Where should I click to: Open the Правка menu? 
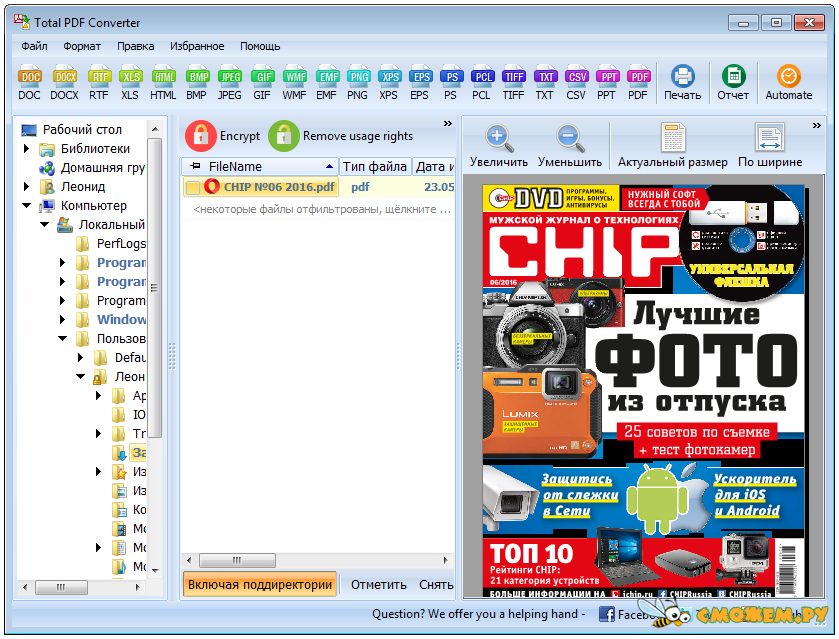pyautogui.click(x=135, y=46)
